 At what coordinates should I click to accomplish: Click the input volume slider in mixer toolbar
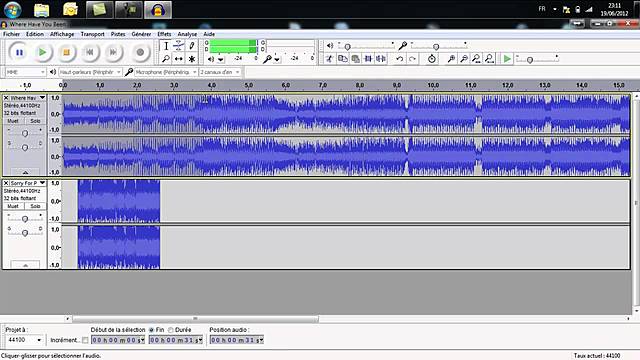tap(439, 46)
